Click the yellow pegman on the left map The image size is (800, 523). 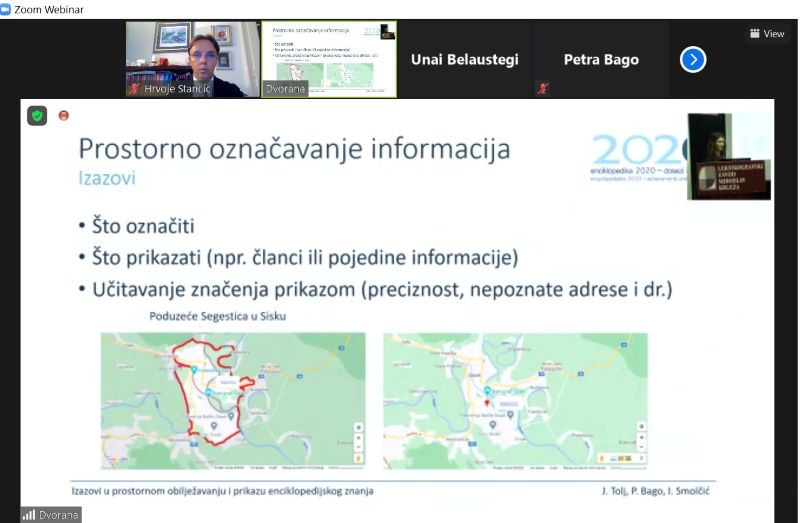tap(357, 459)
